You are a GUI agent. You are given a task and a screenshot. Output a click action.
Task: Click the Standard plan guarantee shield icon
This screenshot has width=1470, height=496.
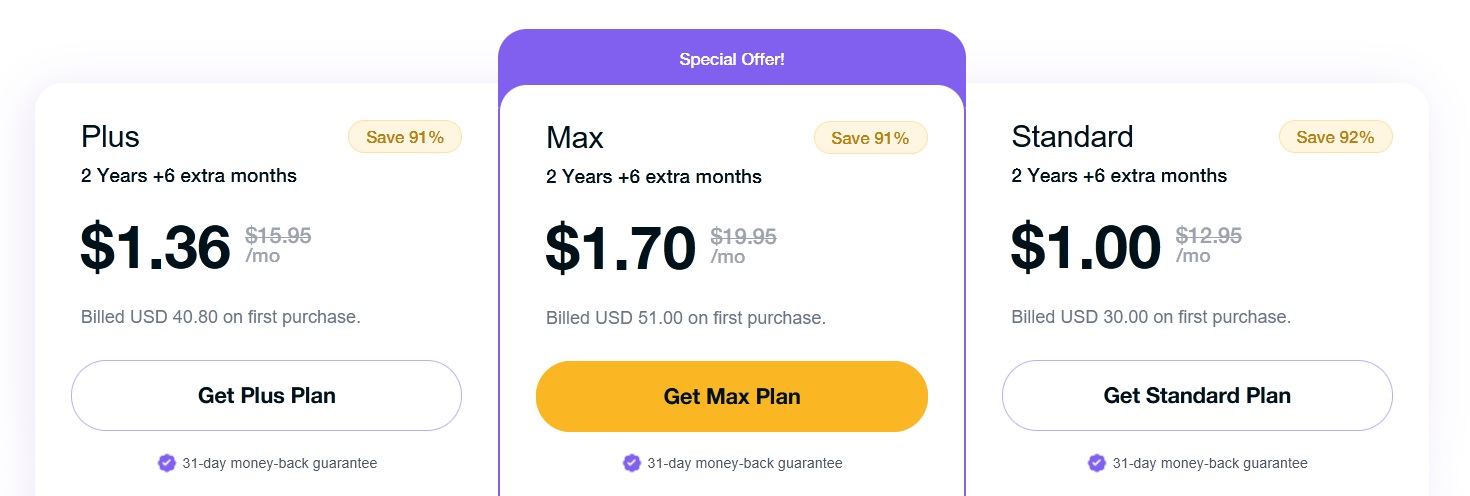(1097, 463)
